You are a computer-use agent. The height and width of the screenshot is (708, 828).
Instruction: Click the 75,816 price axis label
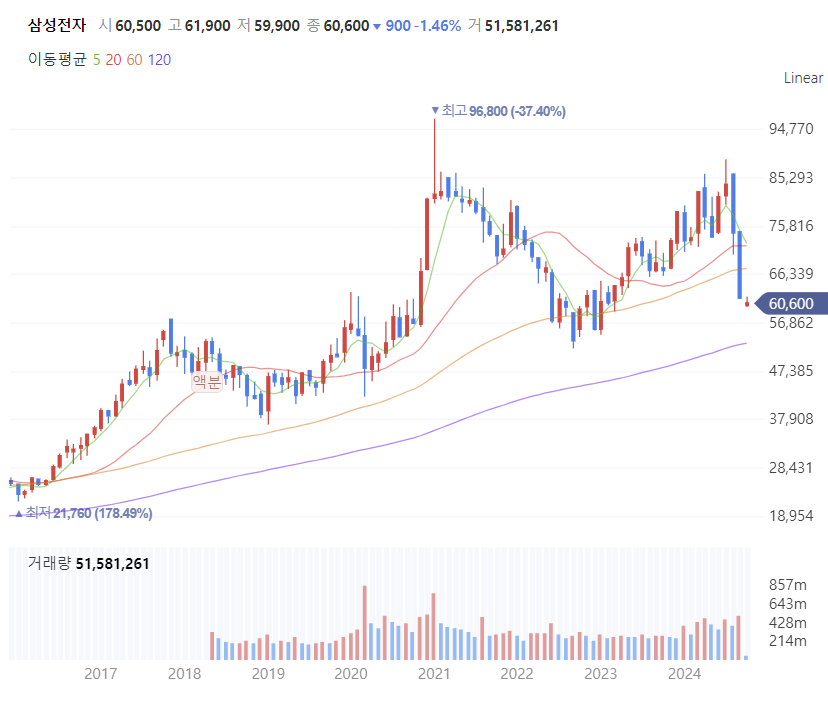point(791,225)
